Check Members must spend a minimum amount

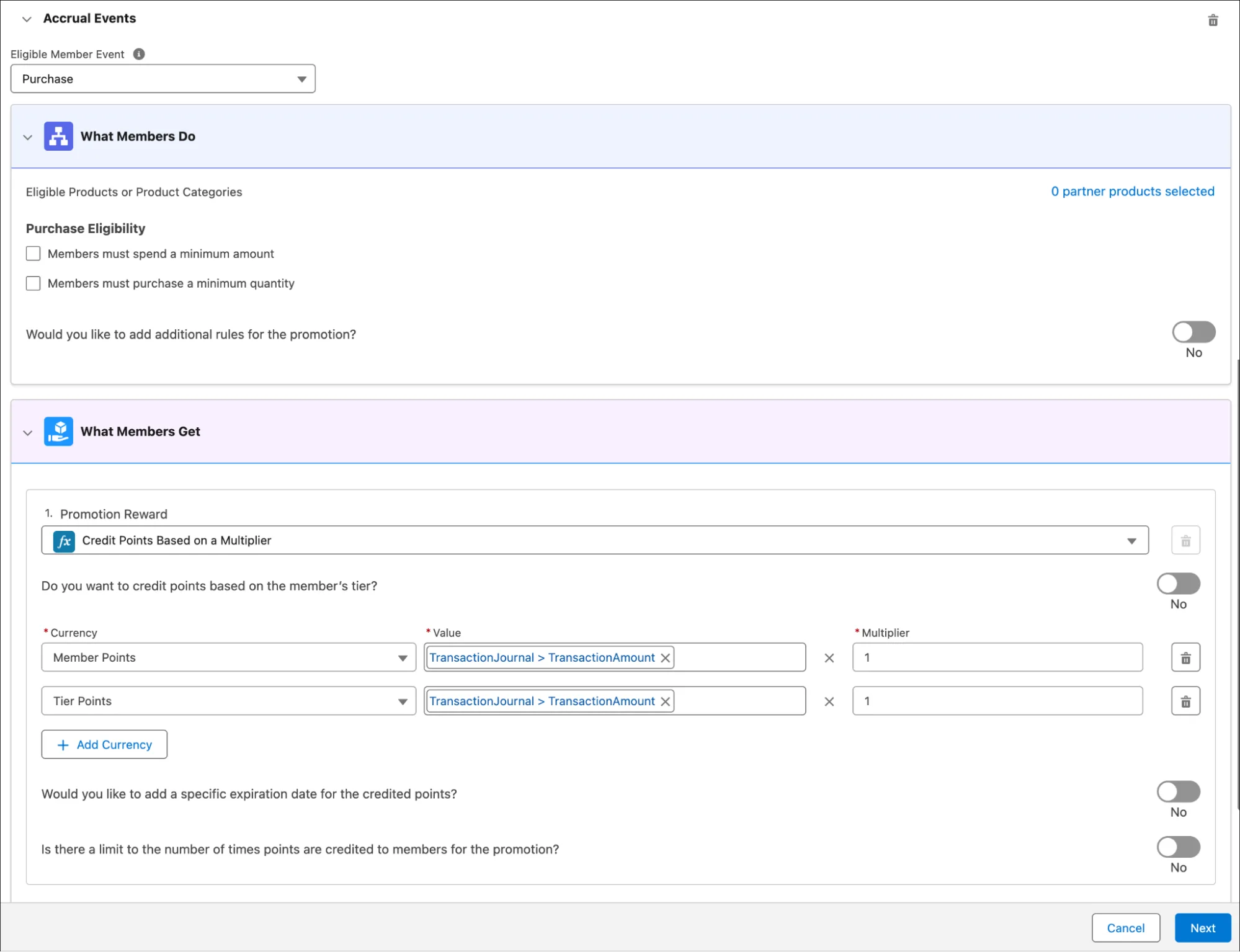[x=34, y=253]
